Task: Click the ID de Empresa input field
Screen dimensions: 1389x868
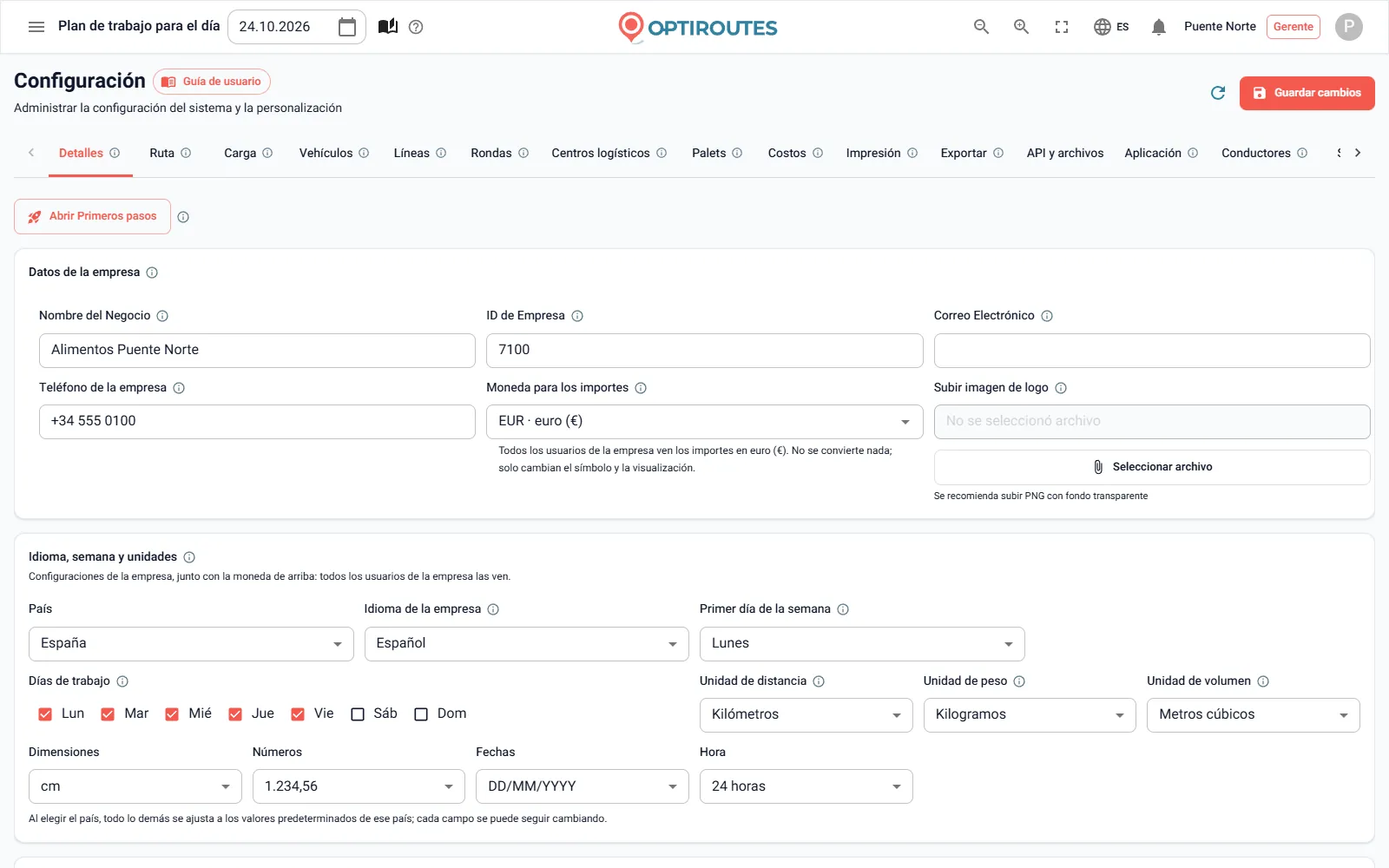Action: 704,351
